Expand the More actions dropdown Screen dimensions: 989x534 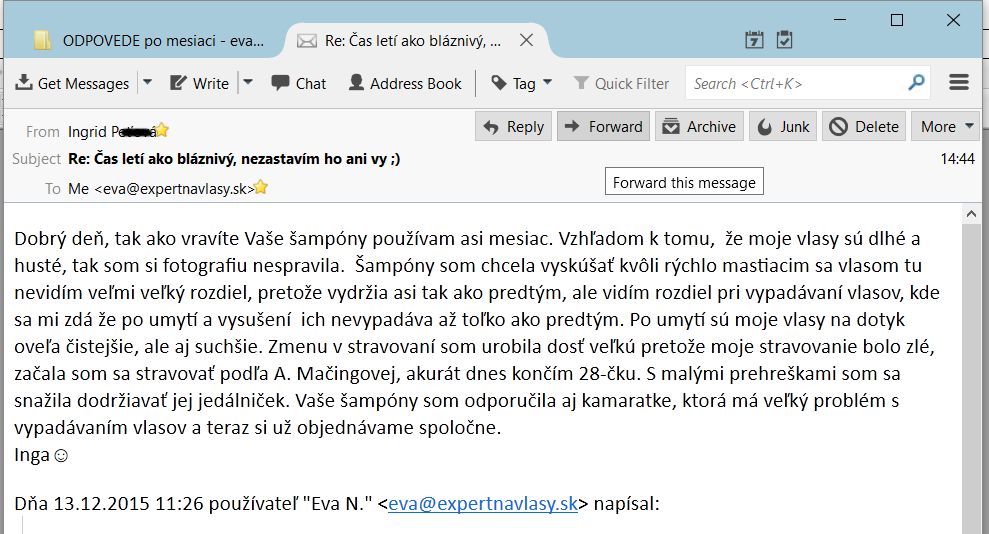(x=946, y=127)
